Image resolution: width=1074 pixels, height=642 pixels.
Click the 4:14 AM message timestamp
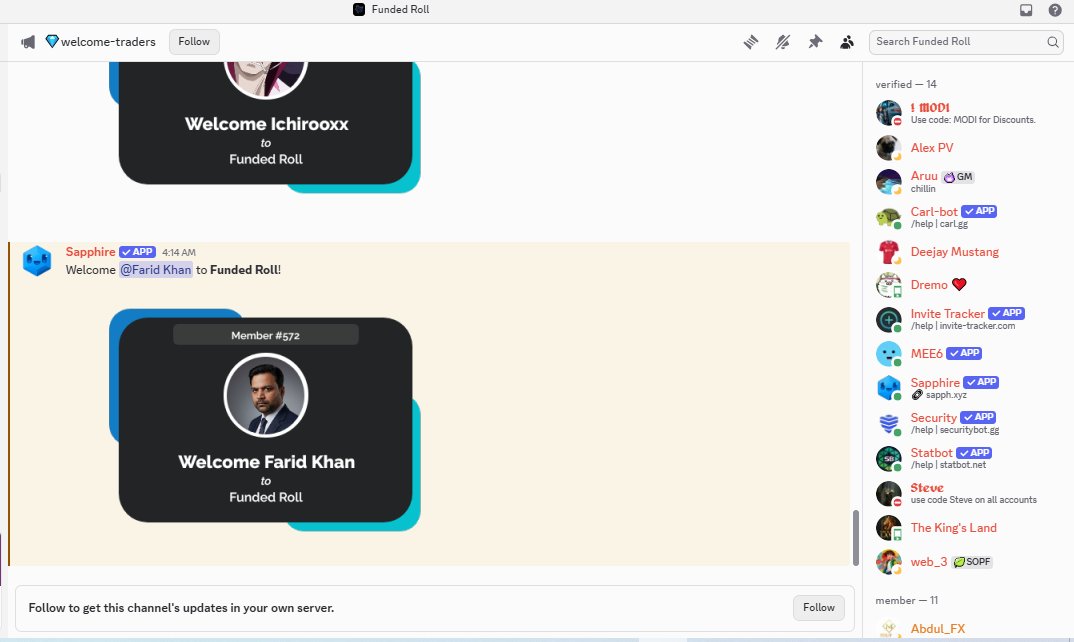(179, 252)
